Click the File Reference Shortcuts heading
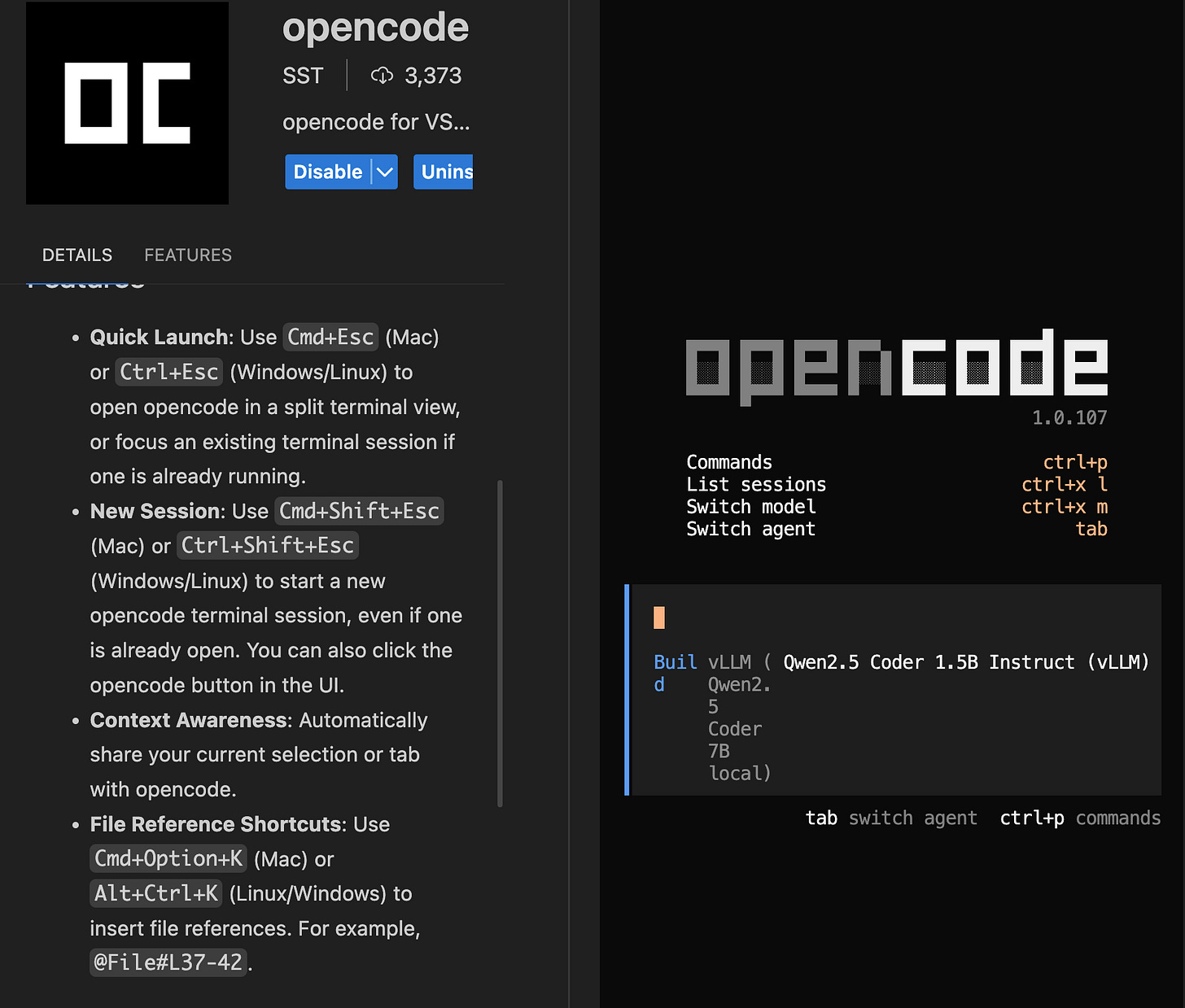Screen dimensions: 1185x1008 click(216, 824)
